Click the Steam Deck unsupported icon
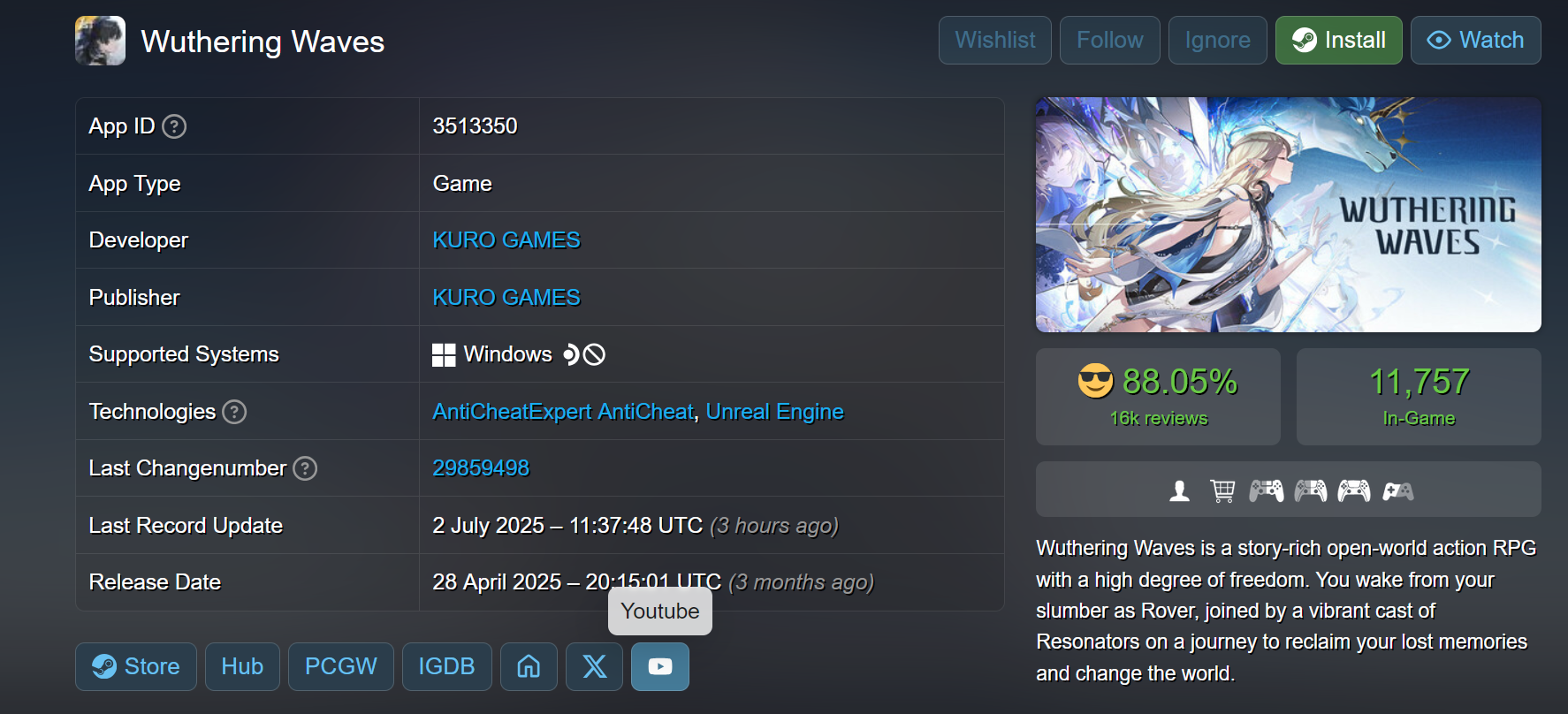The image size is (1568, 714). pyautogui.click(x=584, y=354)
